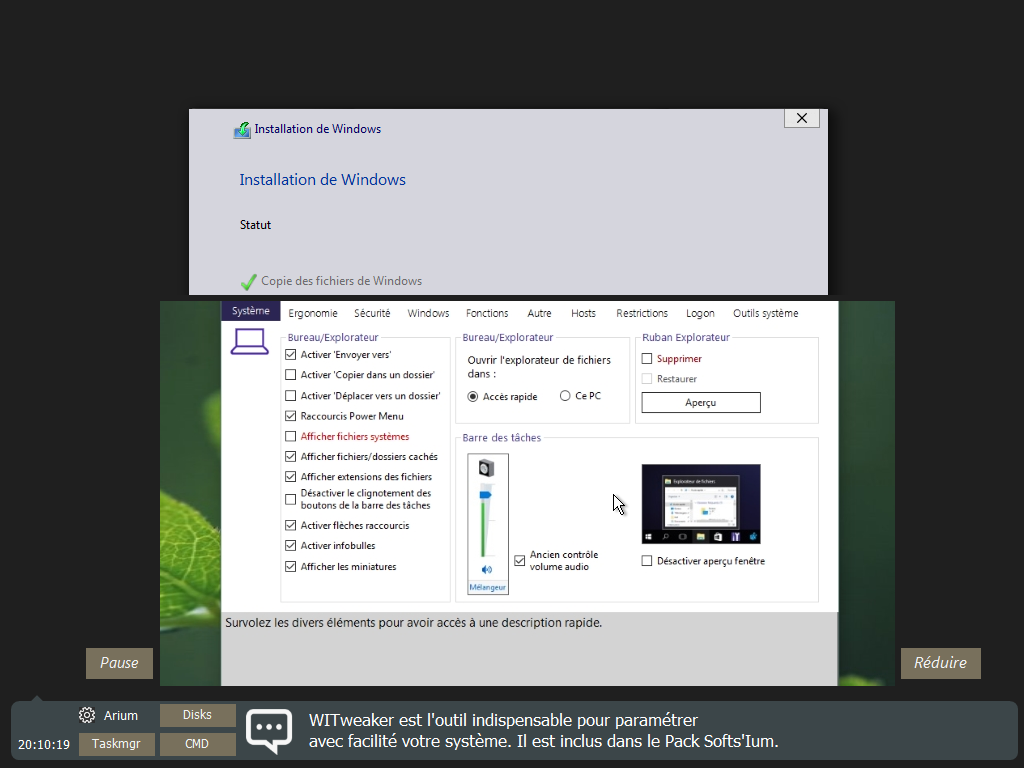Click the speech bubble message icon
The height and width of the screenshot is (768, 1024).
(269, 731)
